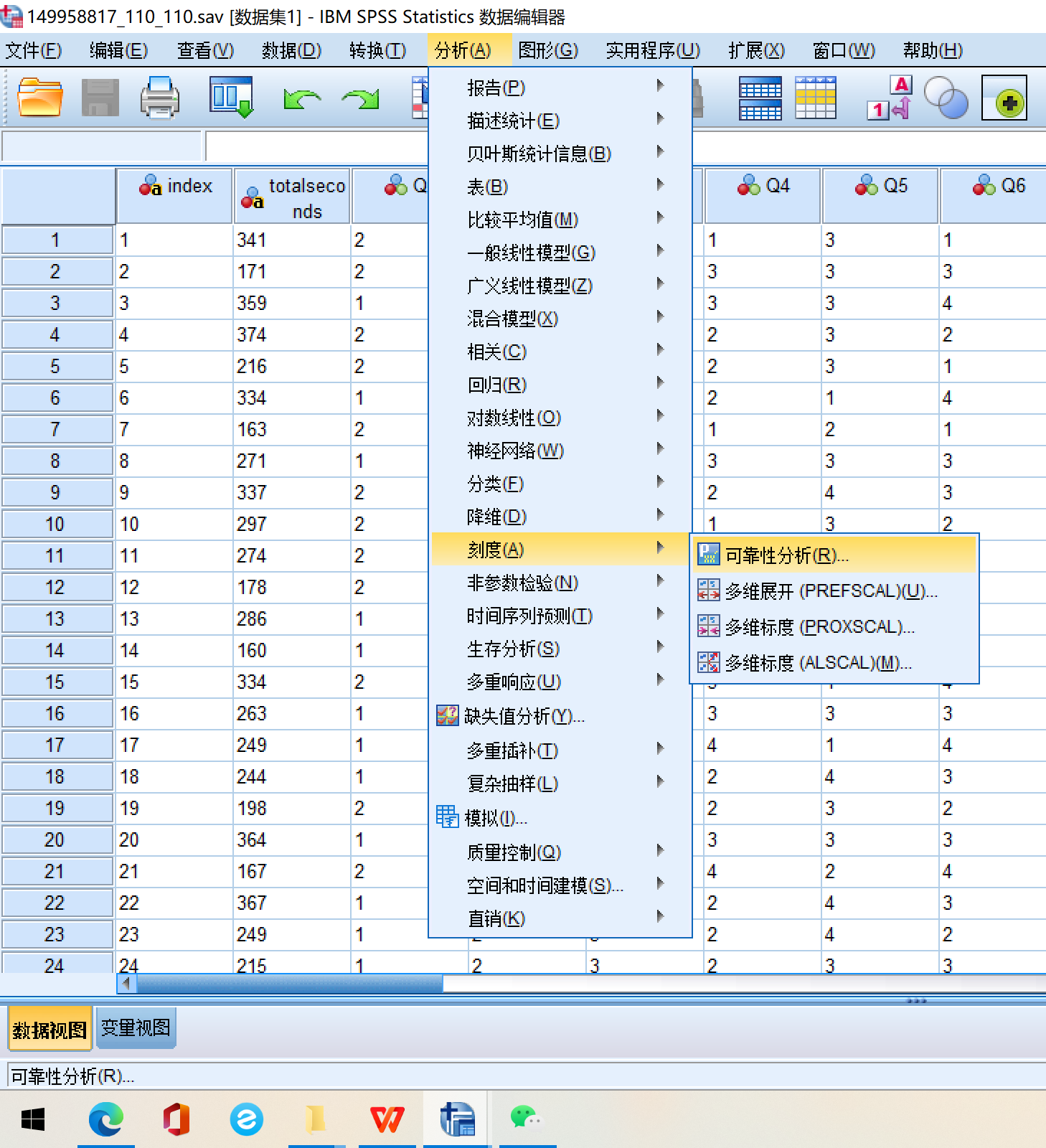
Task: Click the Split file table icon
Action: 760,99
